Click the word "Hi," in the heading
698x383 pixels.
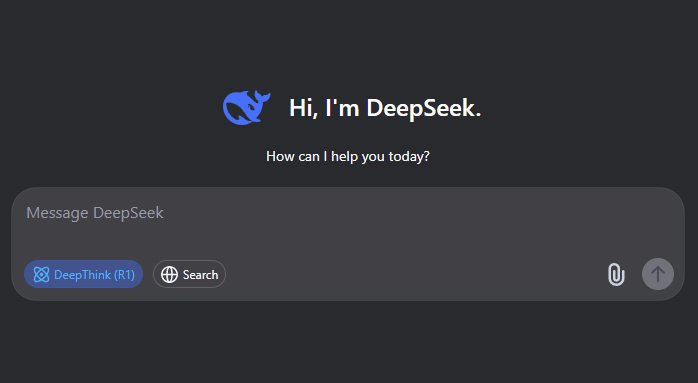tap(304, 108)
